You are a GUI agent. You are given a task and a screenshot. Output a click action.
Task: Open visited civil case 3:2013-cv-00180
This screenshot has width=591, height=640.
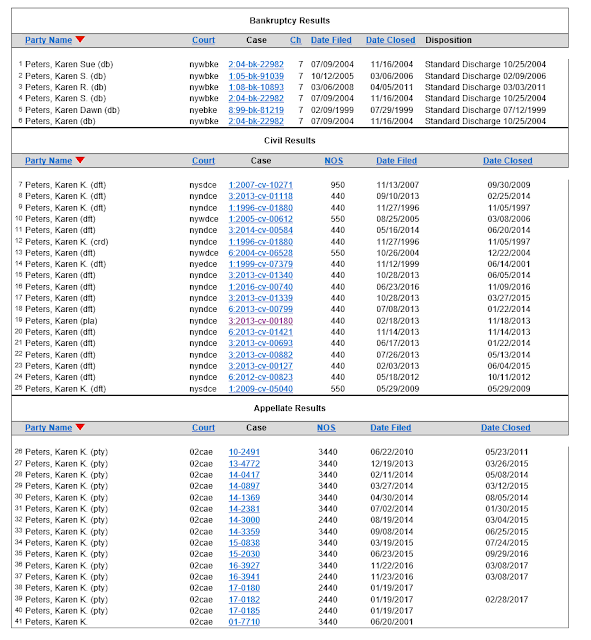pos(260,321)
